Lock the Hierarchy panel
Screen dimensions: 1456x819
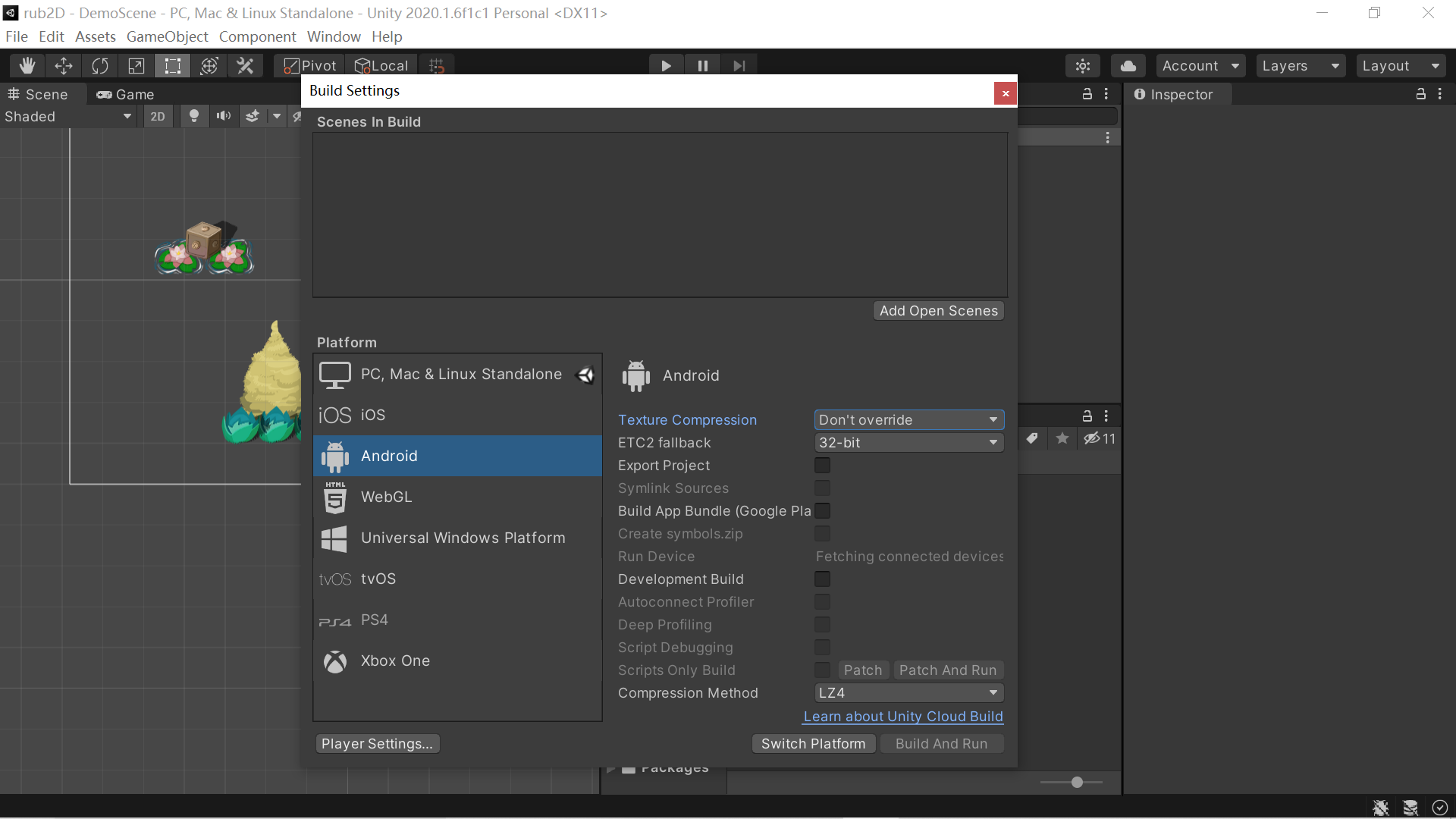[x=1087, y=94]
